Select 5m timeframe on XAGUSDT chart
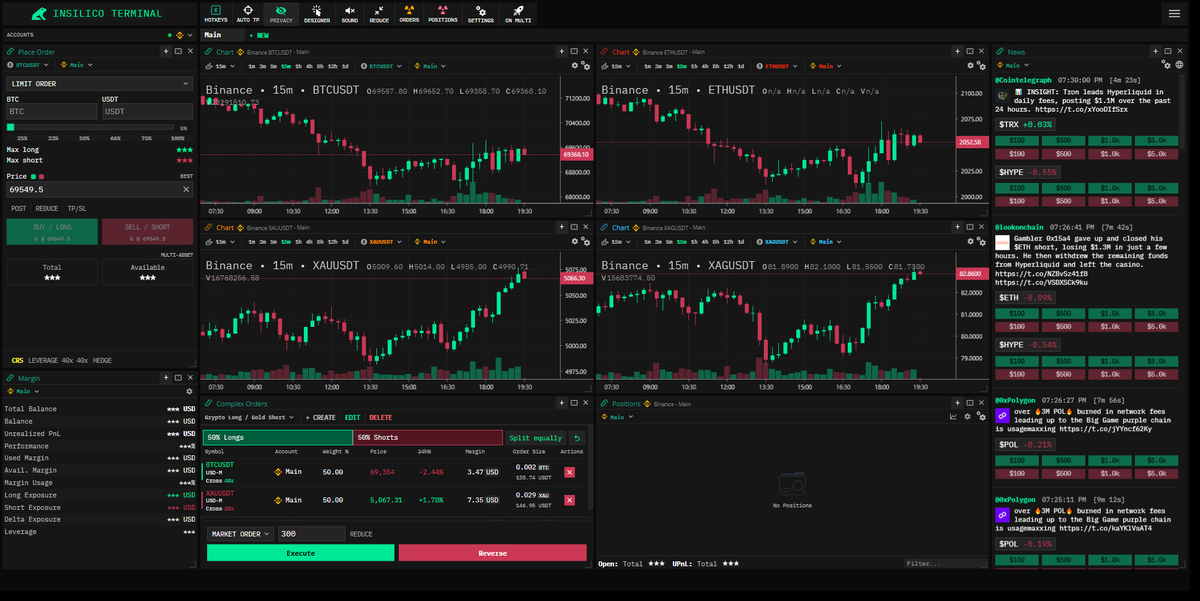 pyautogui.click(x=668, y=241)
